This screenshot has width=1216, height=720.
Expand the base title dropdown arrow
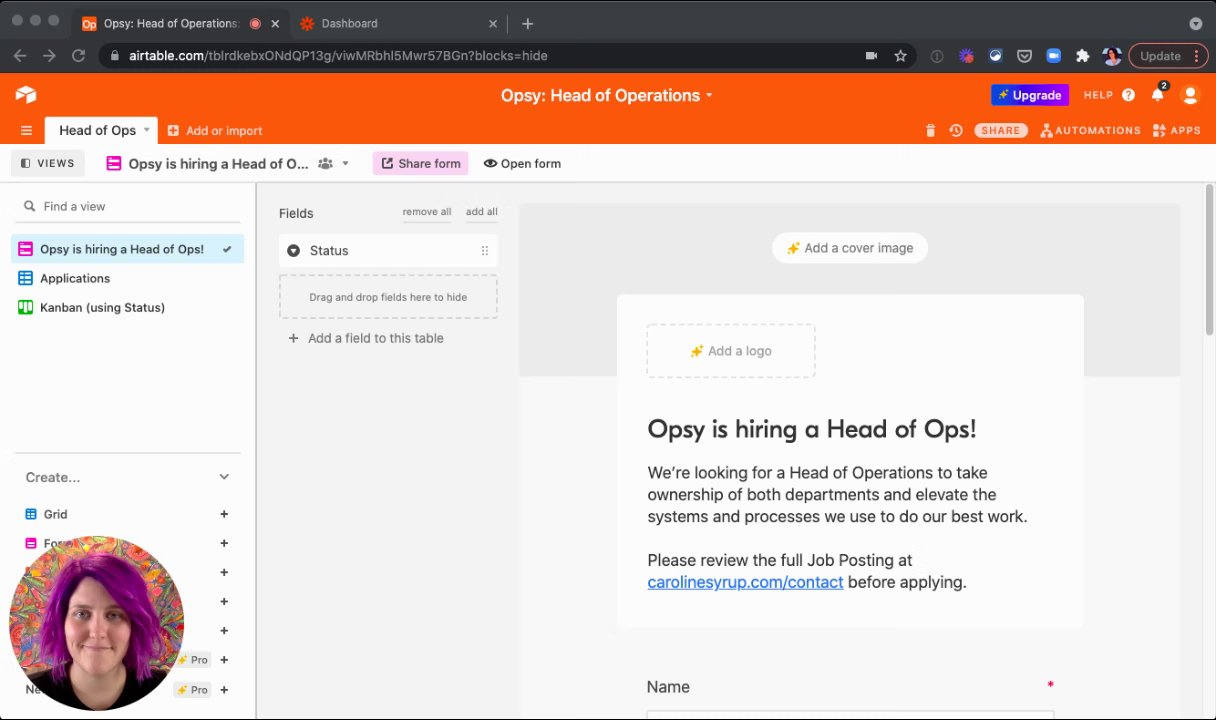(709, 95)
